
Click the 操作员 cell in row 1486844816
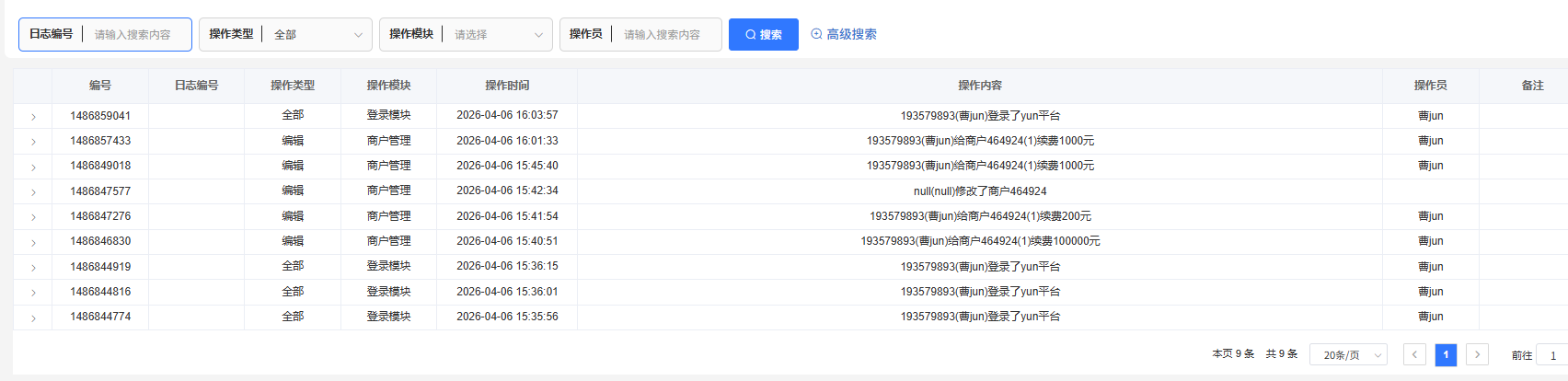click(x=1431, y=292)
